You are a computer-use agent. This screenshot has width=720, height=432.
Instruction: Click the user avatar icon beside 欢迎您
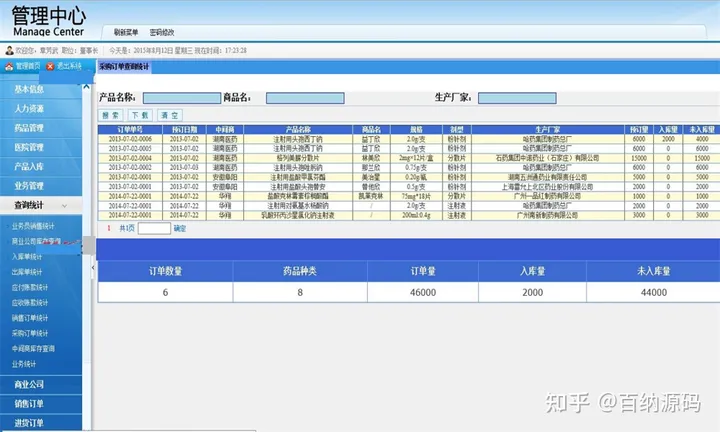(x=8, y=49)
